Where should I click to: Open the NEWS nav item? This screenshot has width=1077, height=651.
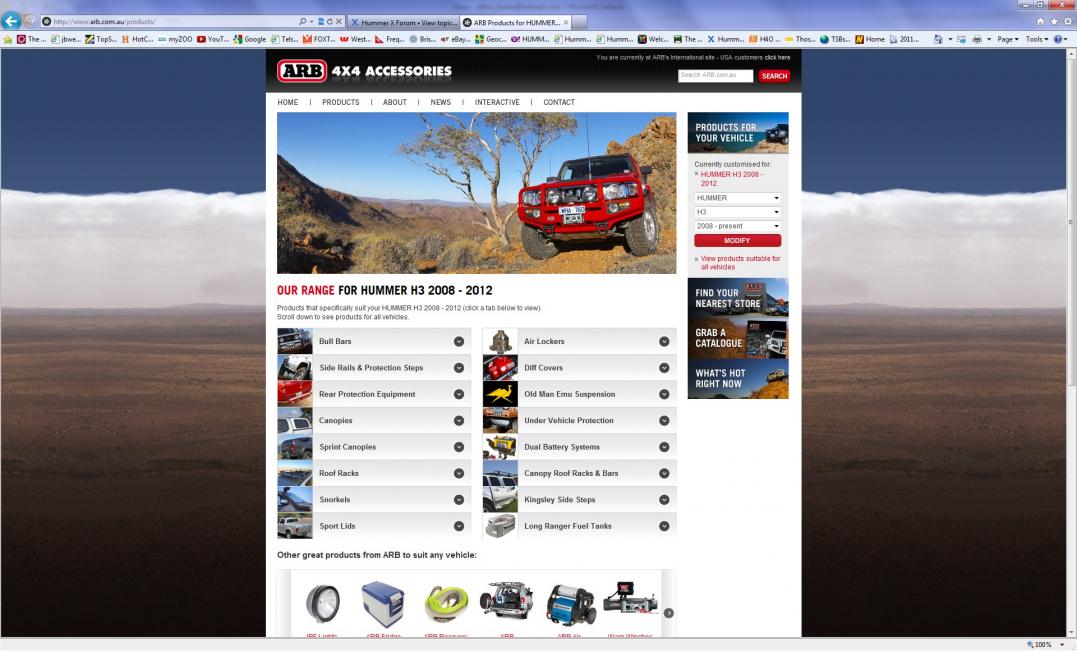pyautogui.click(x=441, y=102)
